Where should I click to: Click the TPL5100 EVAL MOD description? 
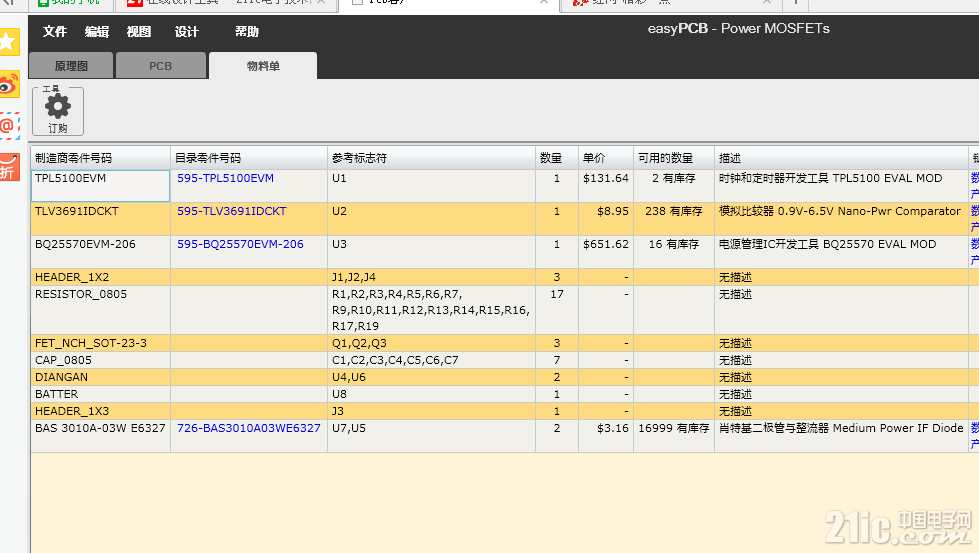(x=841, y=186)
